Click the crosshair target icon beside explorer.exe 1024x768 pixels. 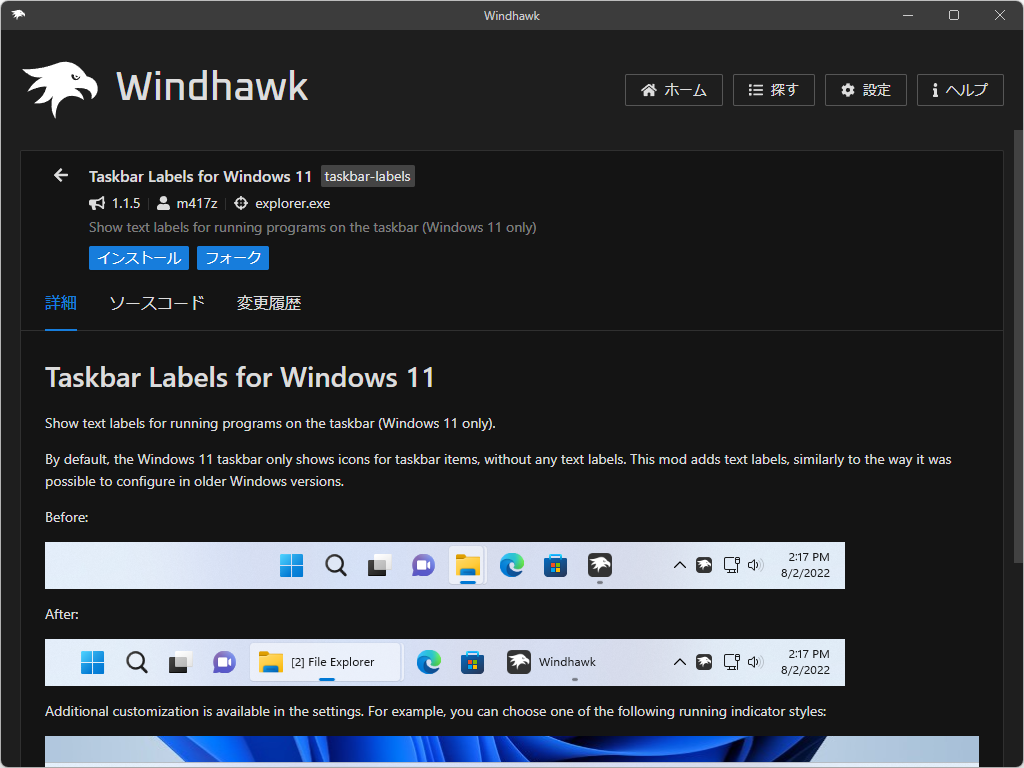[241, 203]
